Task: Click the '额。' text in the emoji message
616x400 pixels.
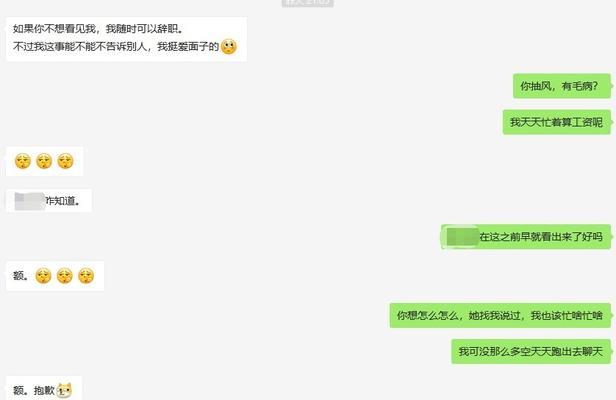Action: 21,276
